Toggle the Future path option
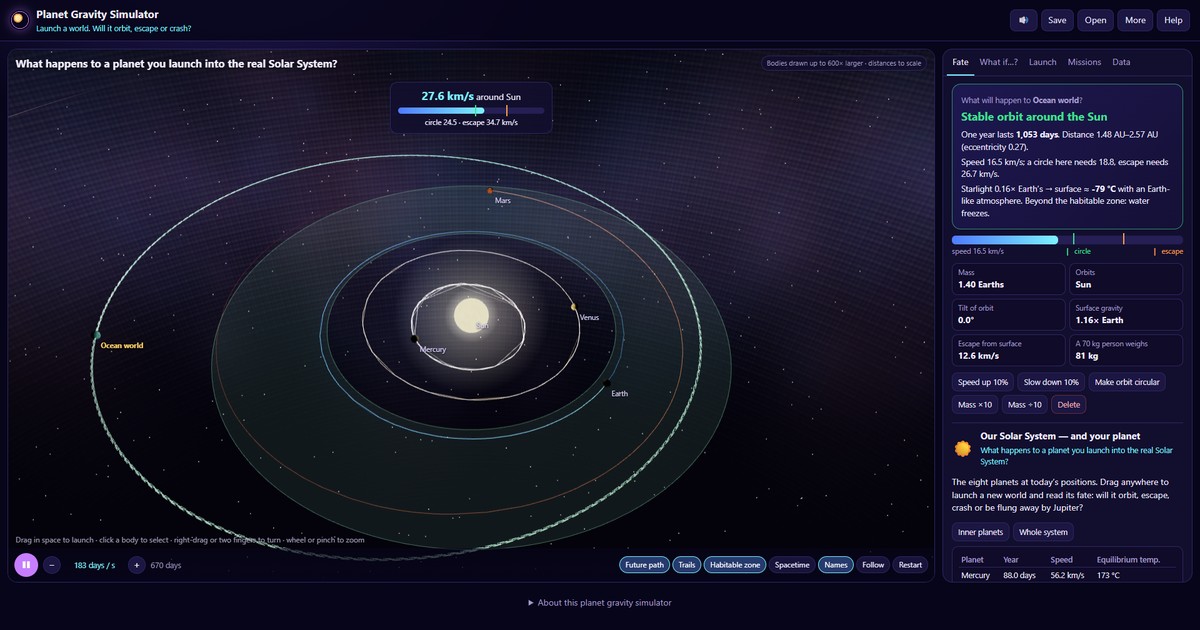The height and width of the screenshot is (630, 1200). coord(644,565)
